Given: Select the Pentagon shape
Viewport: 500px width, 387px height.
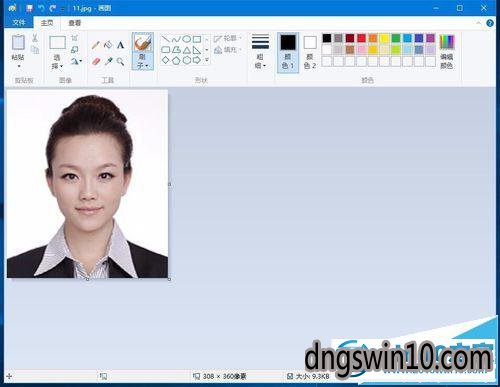Looking at the screenshot, I should 176,60.
